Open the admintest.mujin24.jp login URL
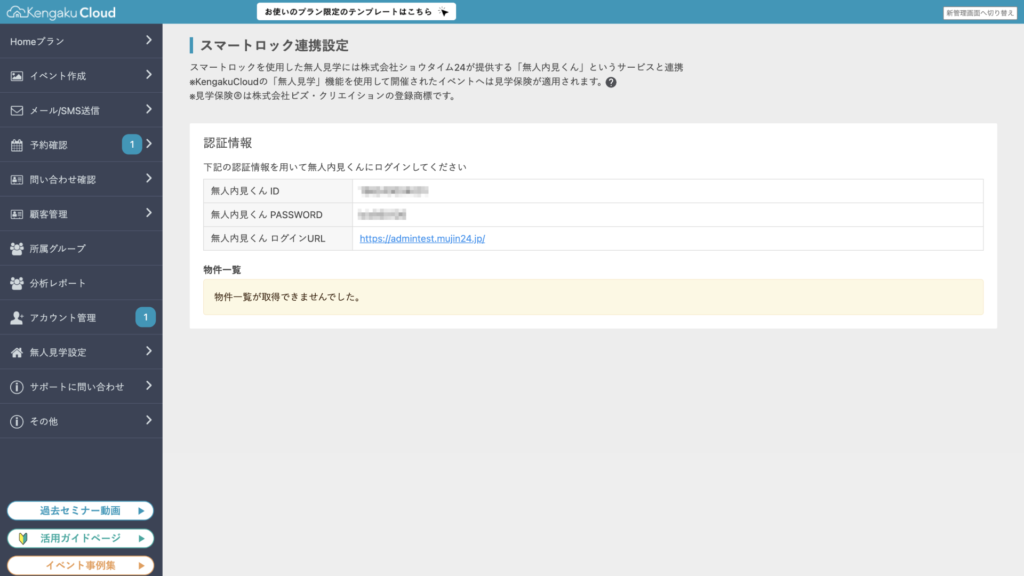The width and height of the screenshot is (1024, 576). (422, 239)
